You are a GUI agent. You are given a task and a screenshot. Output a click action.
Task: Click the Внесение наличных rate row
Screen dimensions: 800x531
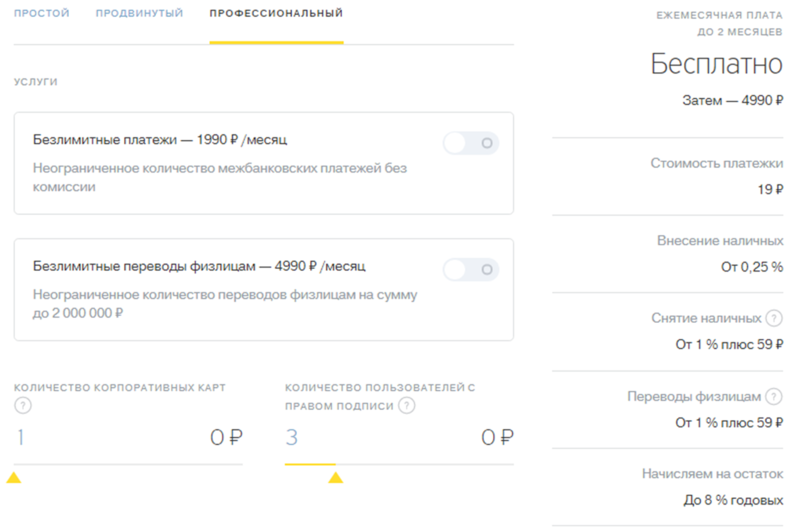[719, 254]
